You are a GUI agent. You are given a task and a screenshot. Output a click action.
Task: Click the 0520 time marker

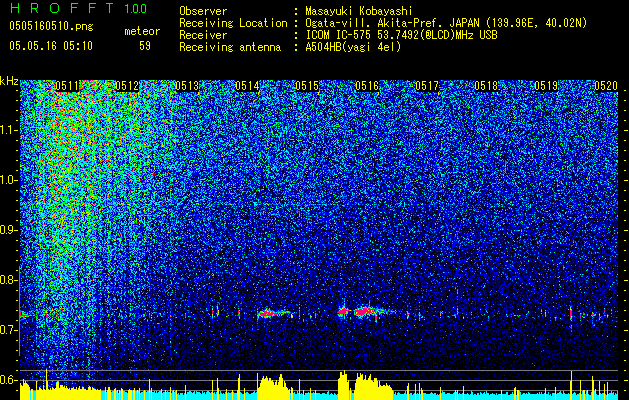(606, 86)
